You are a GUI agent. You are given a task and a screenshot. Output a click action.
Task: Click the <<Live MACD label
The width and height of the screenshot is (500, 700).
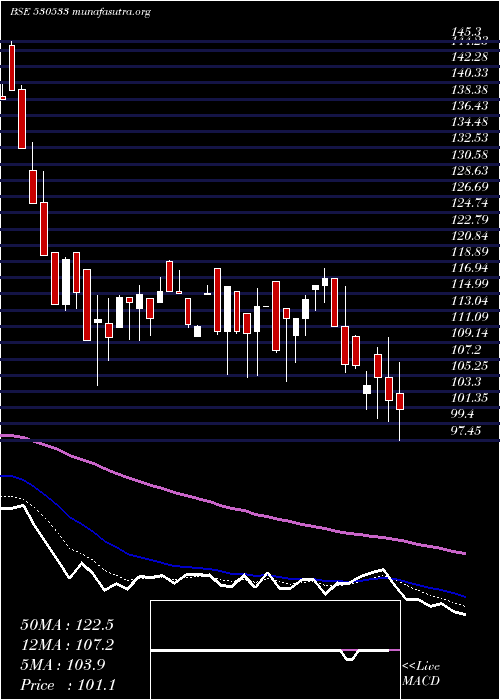click(x=421, y=673)
